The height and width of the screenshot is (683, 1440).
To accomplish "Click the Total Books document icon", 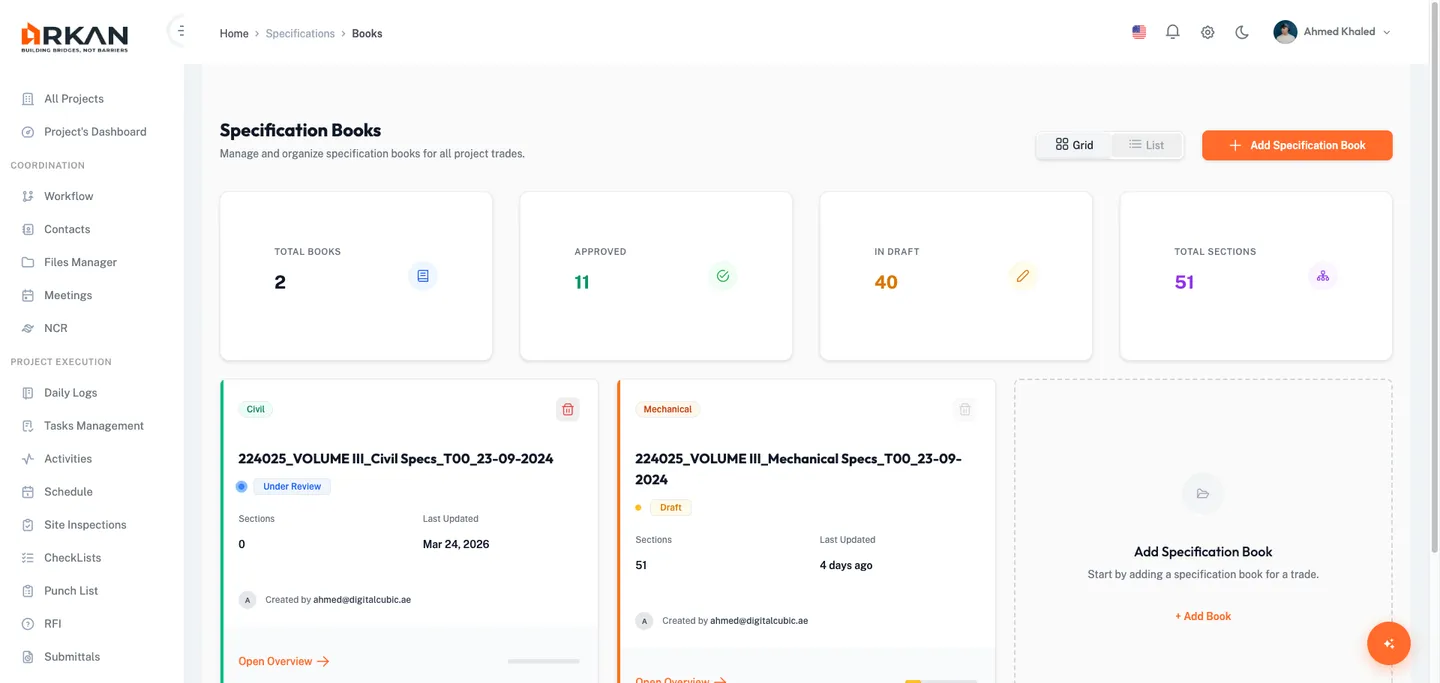I will [423, 276].
